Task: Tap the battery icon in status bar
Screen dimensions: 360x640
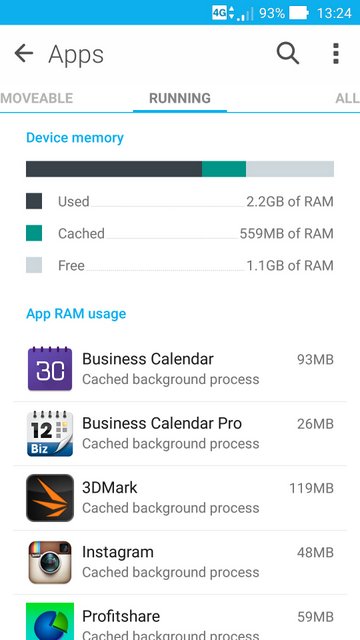Action: click(x=299, y=13)
